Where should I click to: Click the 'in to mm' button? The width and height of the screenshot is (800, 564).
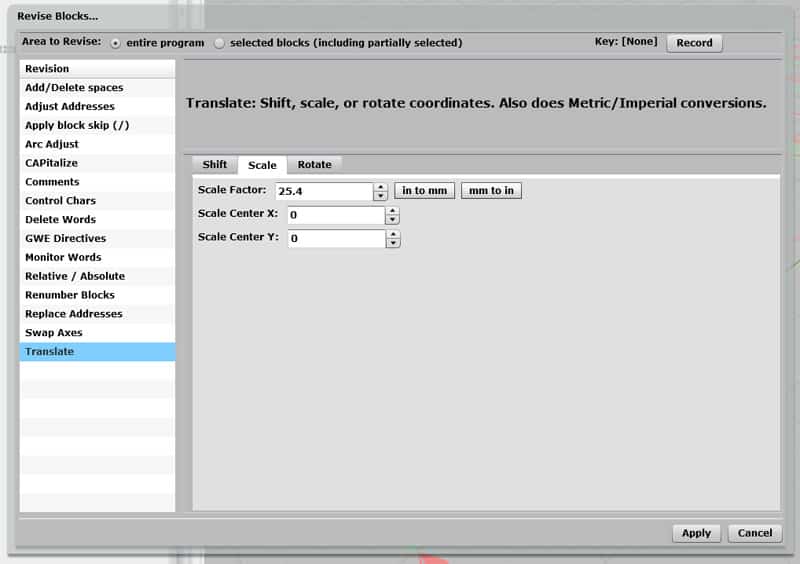coord(424,190)
